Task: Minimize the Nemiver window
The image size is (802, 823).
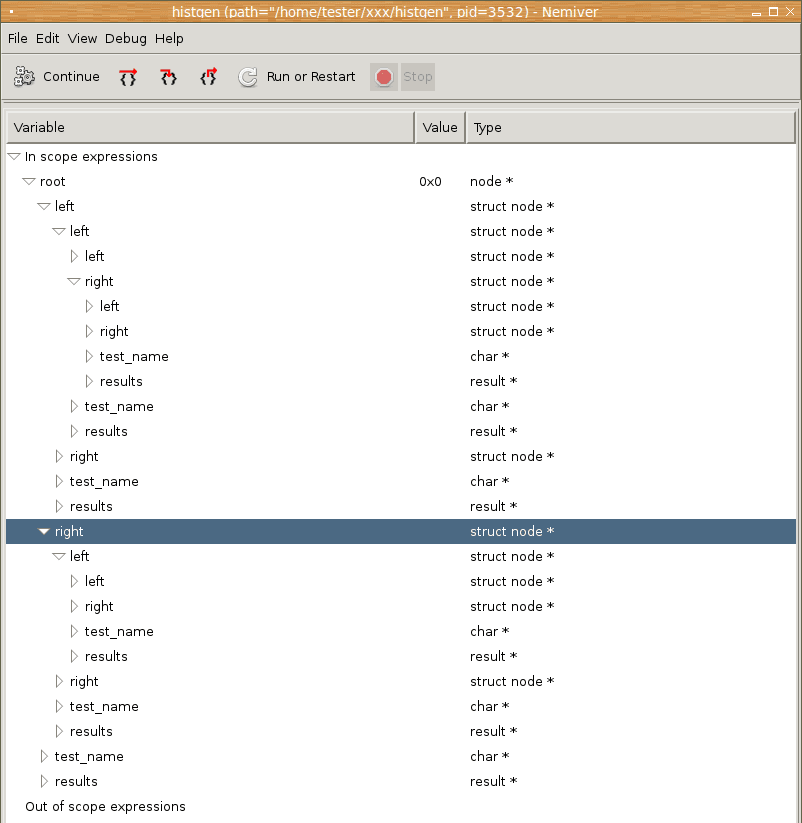Action: tap(756, 13)
